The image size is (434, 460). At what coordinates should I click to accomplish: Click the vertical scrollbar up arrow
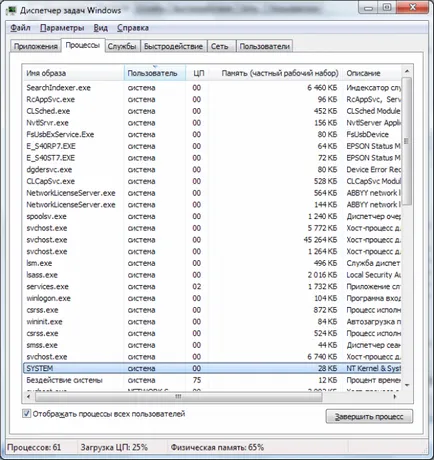coord(407,71)
